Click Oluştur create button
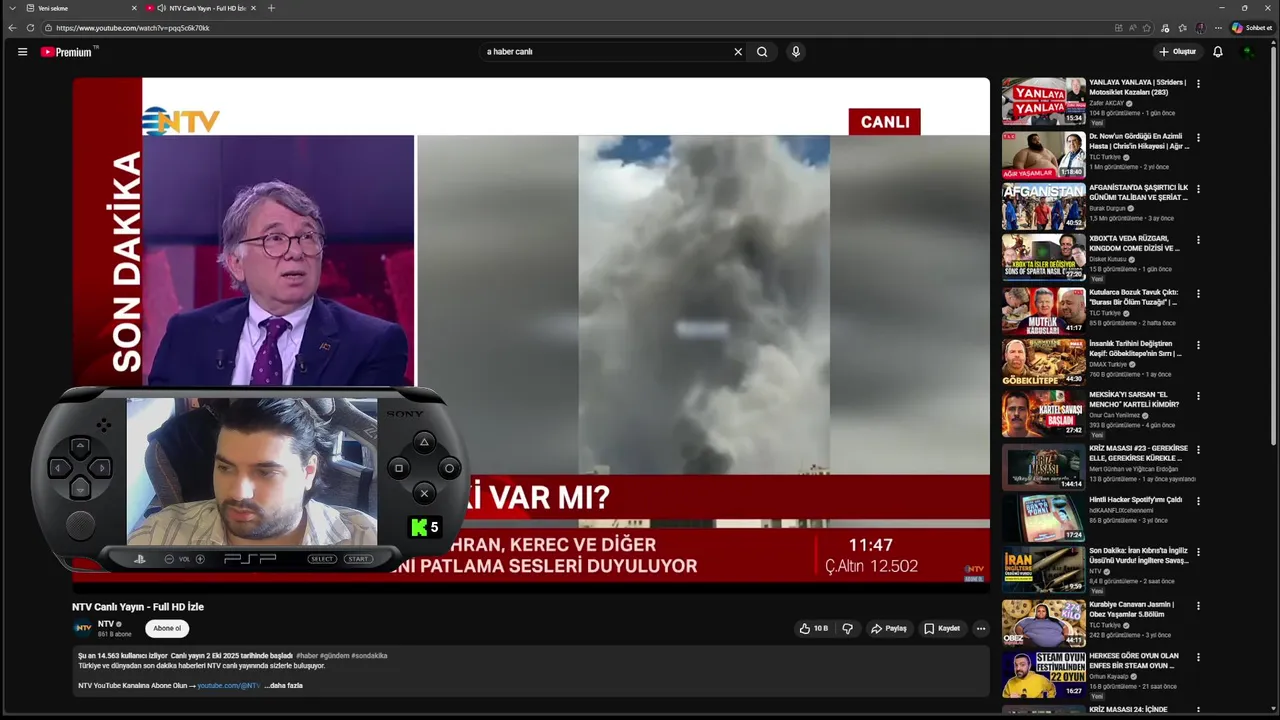Image resolution: width=1280 pixels, height=720 pixels. coord(1178,52)
